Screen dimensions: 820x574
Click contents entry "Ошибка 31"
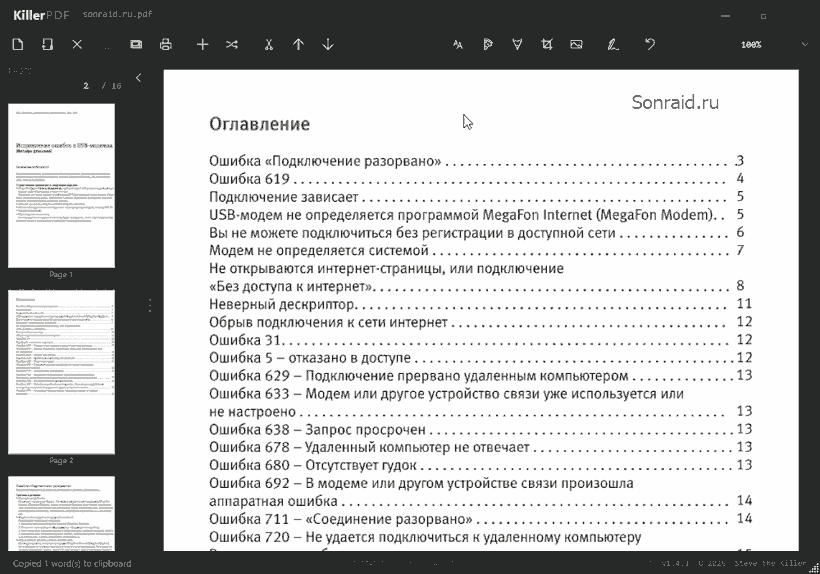(x=245, y=340)
